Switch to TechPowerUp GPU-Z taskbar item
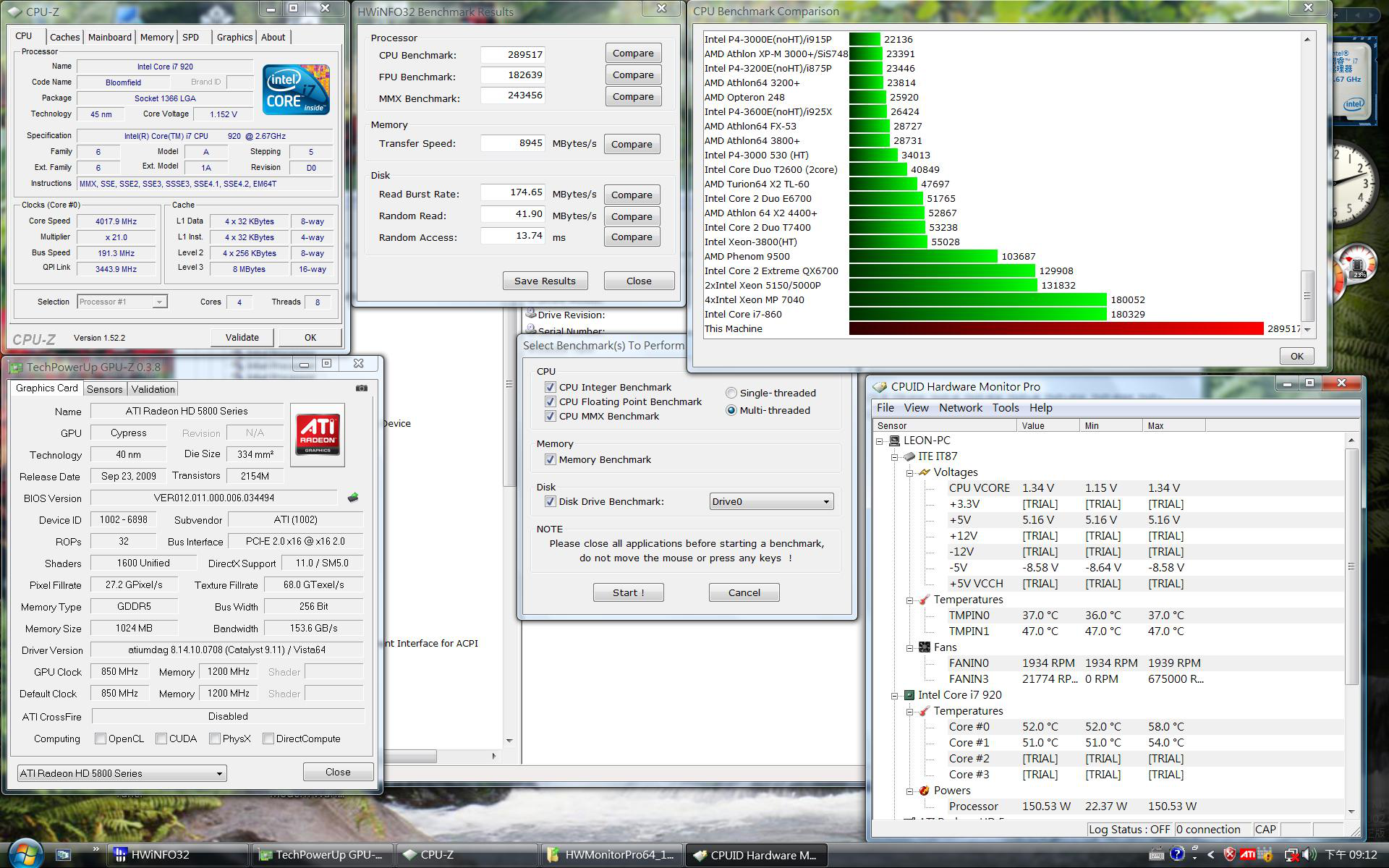The height and width of the screenshot is (868, 1389). (322, 855)
